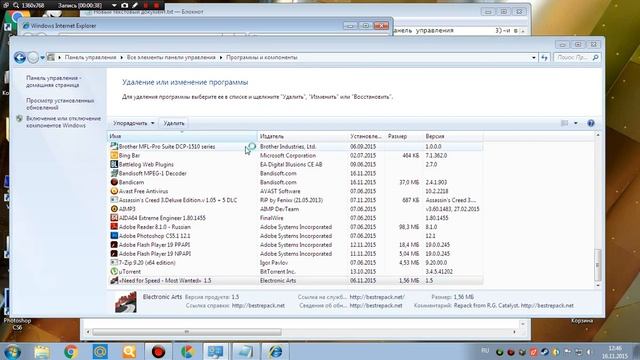Click the Ссылка справки bestrepack.net link
The width and height of the screenshot is (640, 360).
(258, 305)
